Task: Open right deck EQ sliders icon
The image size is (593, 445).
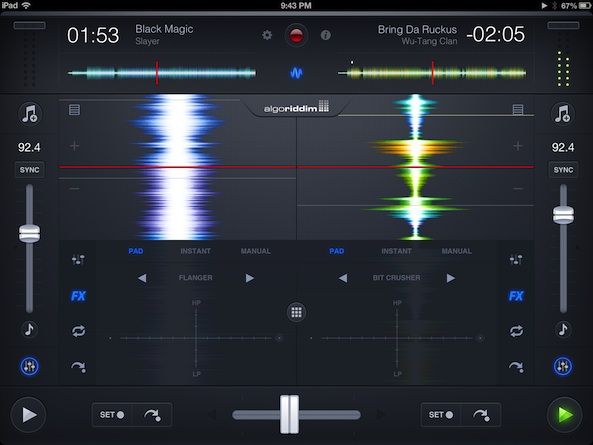Action: pyautogui.click(x=516, y=259)
